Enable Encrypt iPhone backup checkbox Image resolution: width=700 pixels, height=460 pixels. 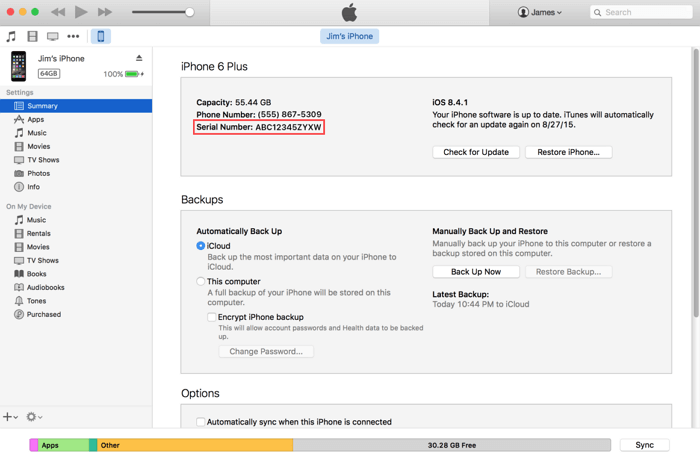(x=212, y=317)
